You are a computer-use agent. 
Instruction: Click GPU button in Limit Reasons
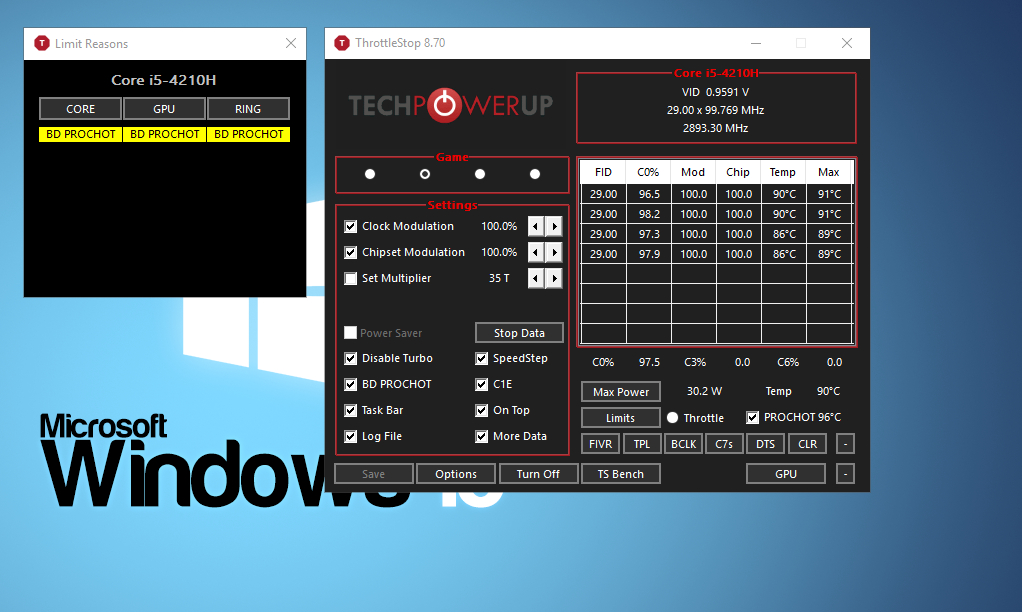[x=164, y=109]
